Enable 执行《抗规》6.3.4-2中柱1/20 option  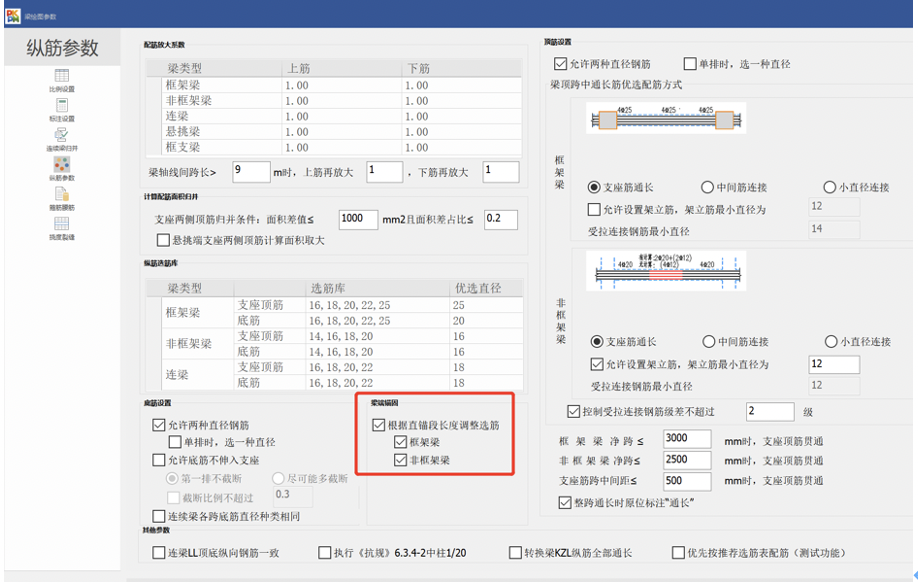(x=323, y=552)
